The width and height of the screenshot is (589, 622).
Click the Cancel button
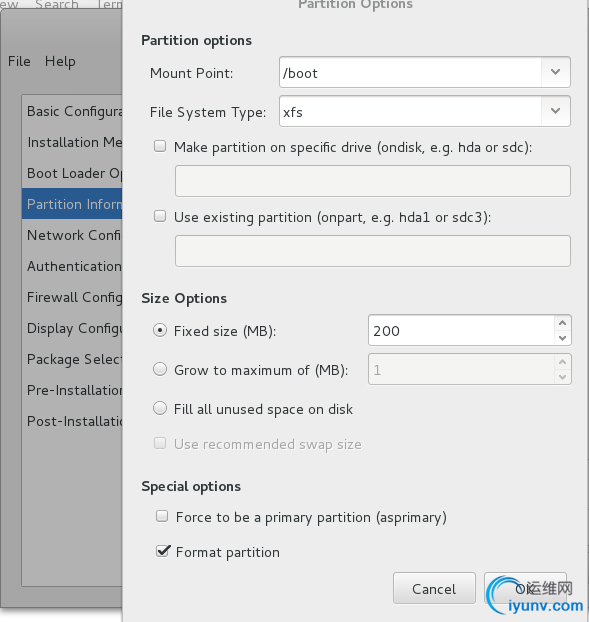tap(434, 588)
